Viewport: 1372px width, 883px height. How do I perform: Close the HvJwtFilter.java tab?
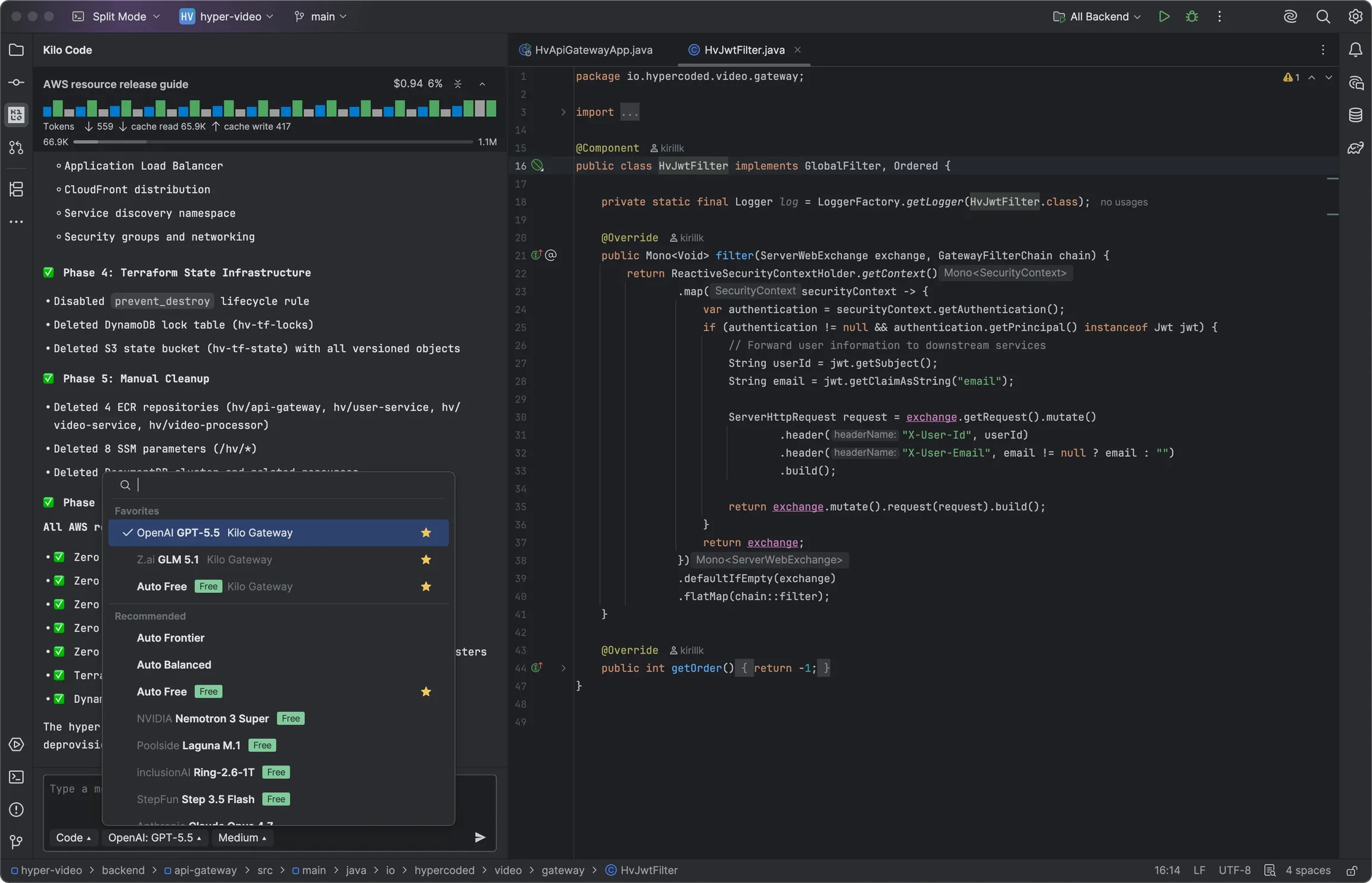[x=797, y=50]
